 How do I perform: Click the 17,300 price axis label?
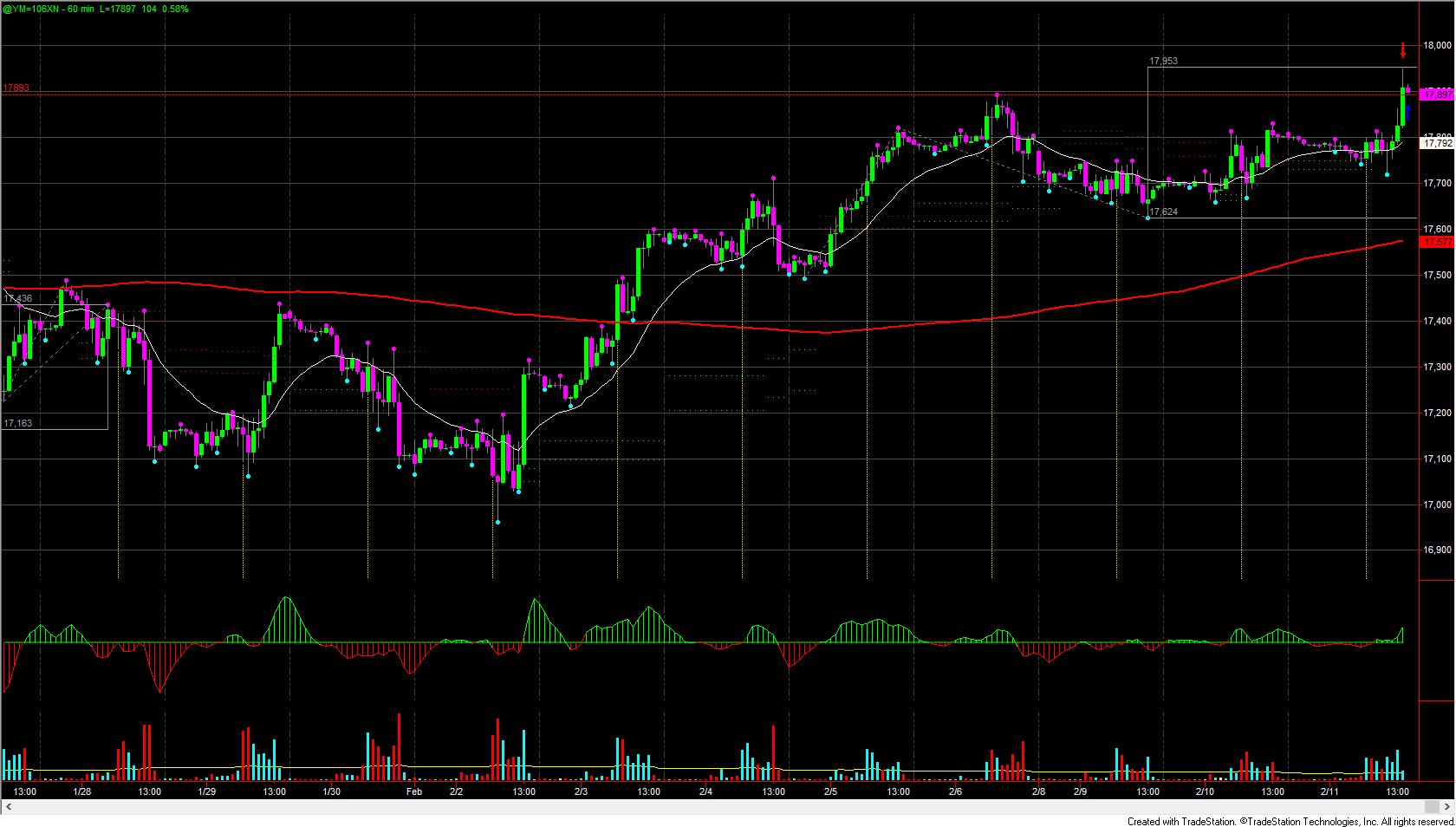(x=1438, y=368)
